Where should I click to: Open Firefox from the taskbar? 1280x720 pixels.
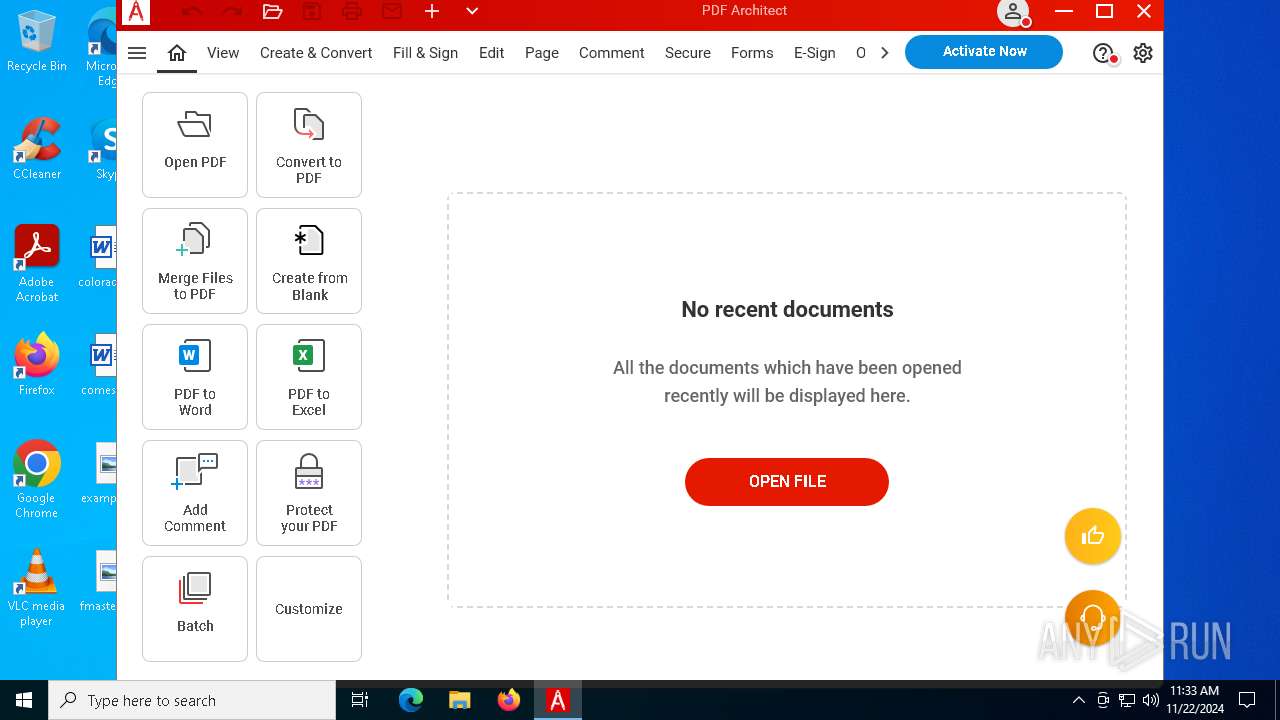click(509, 700)
